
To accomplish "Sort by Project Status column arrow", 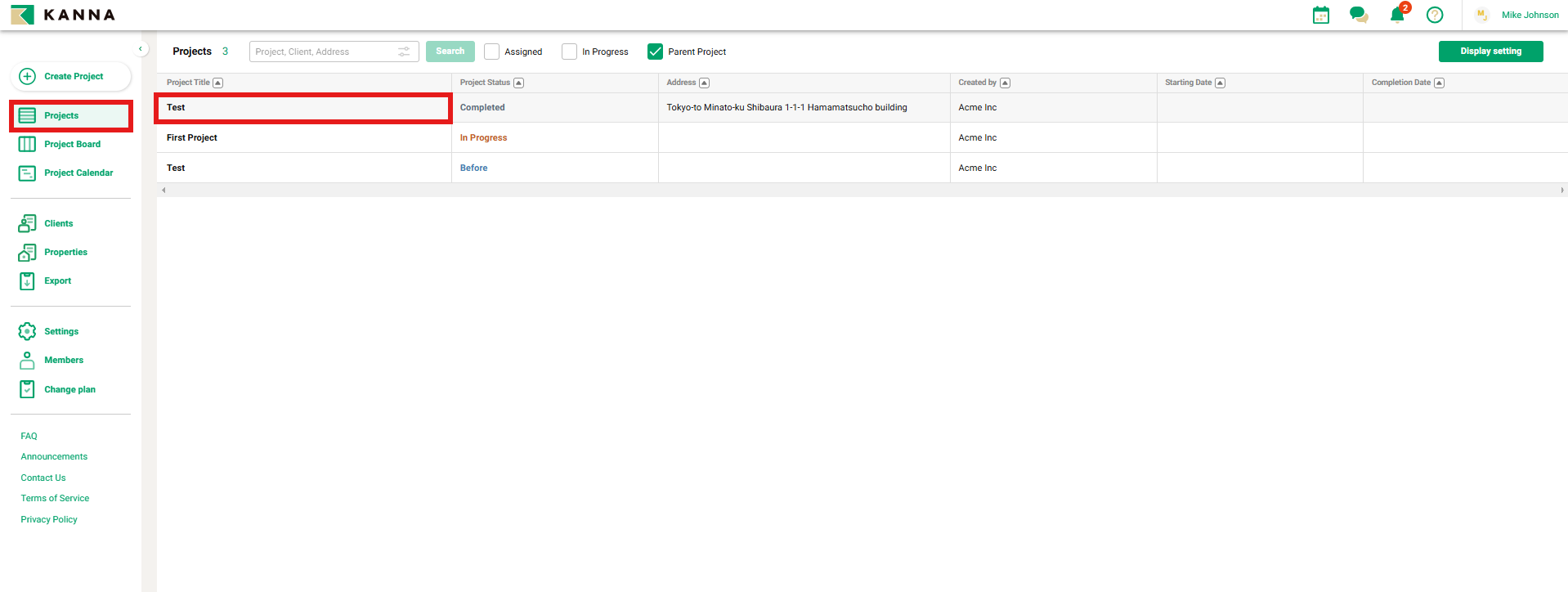I will click(x=518, y=83).
